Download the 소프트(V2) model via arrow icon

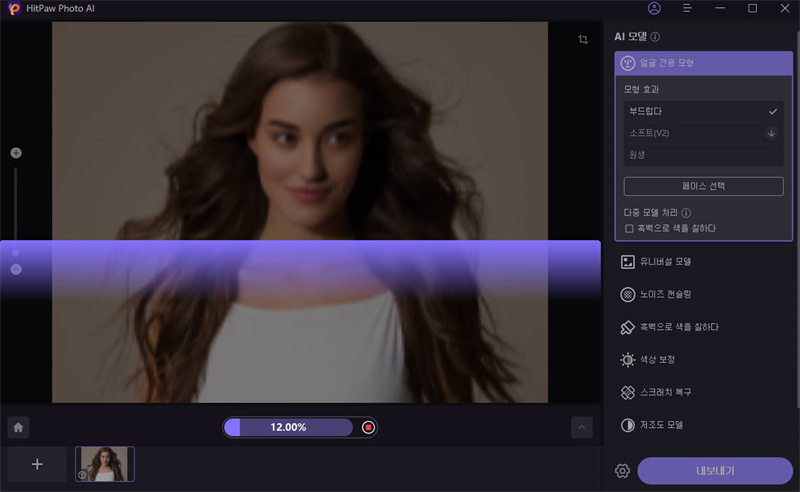(x=771, y=133)
